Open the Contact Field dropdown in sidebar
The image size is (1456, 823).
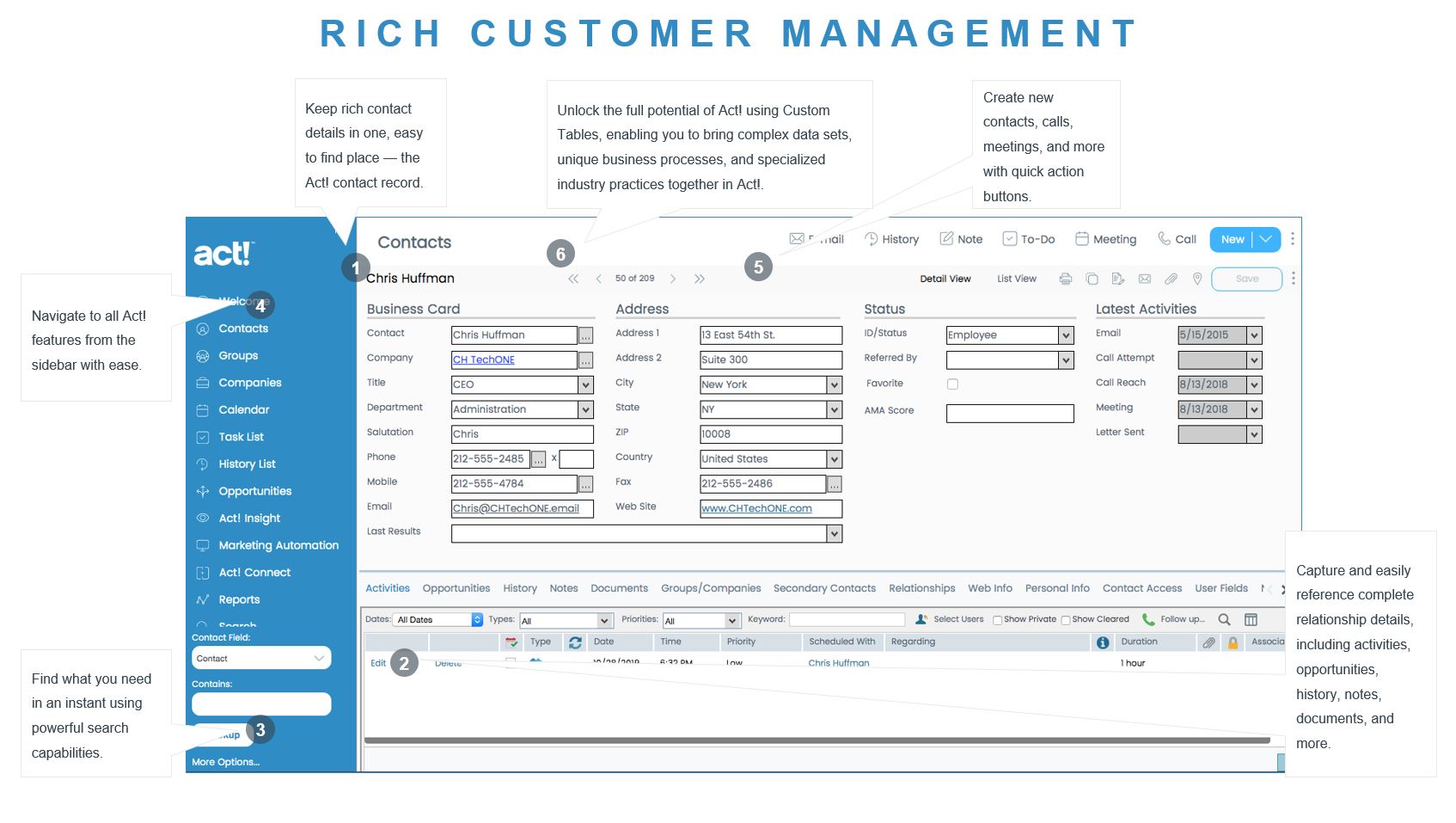click(x=261, y=658)
